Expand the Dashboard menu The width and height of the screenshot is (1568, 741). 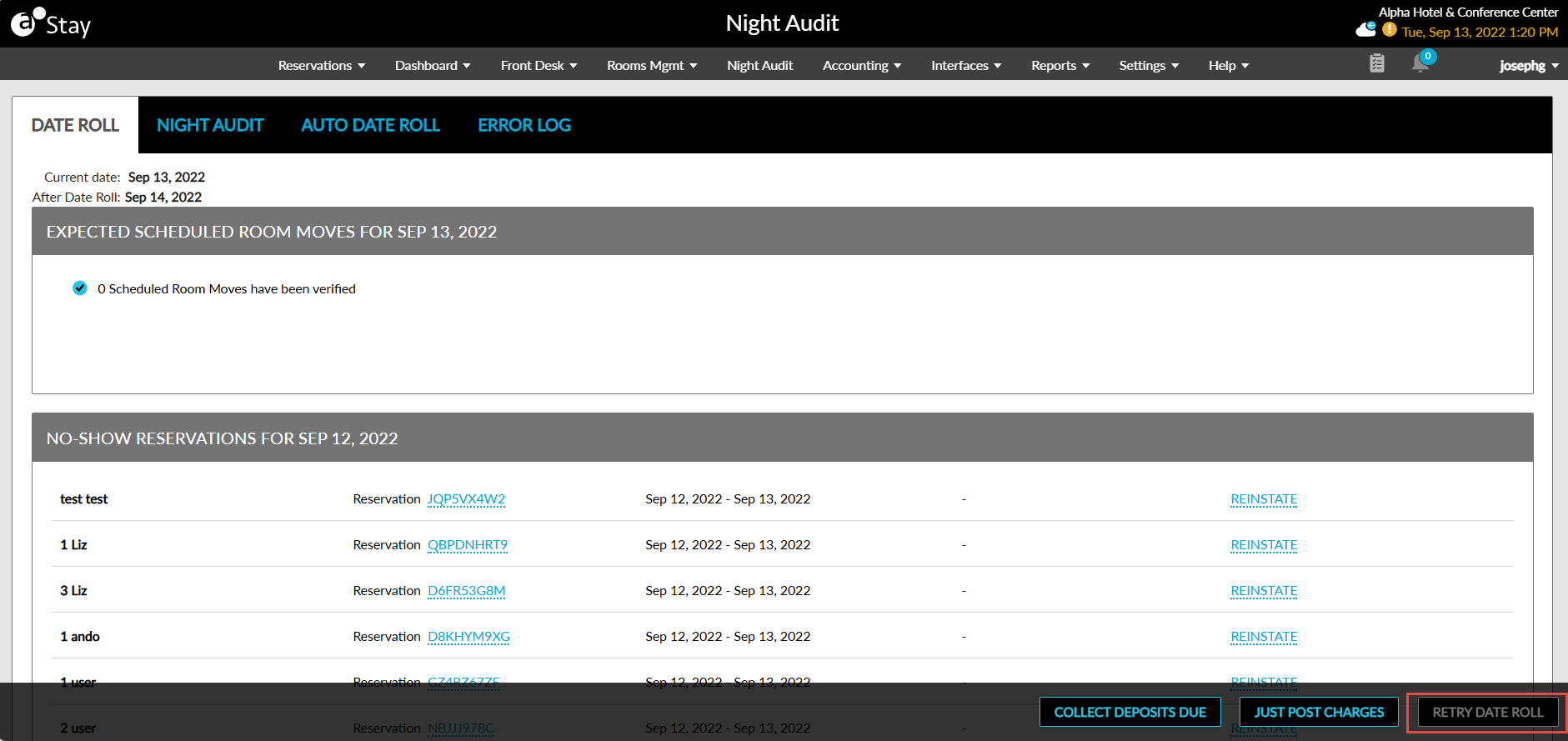[x=433, y=65]
